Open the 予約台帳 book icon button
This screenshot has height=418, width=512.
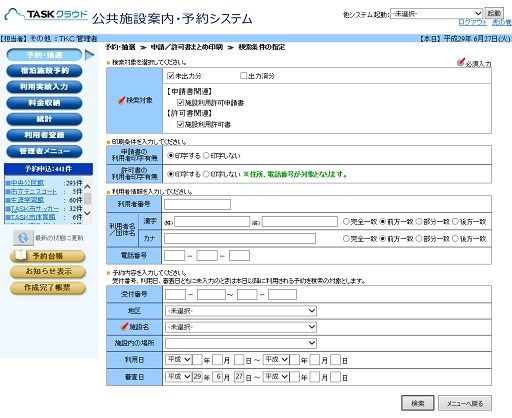click(x=47, y=256)
